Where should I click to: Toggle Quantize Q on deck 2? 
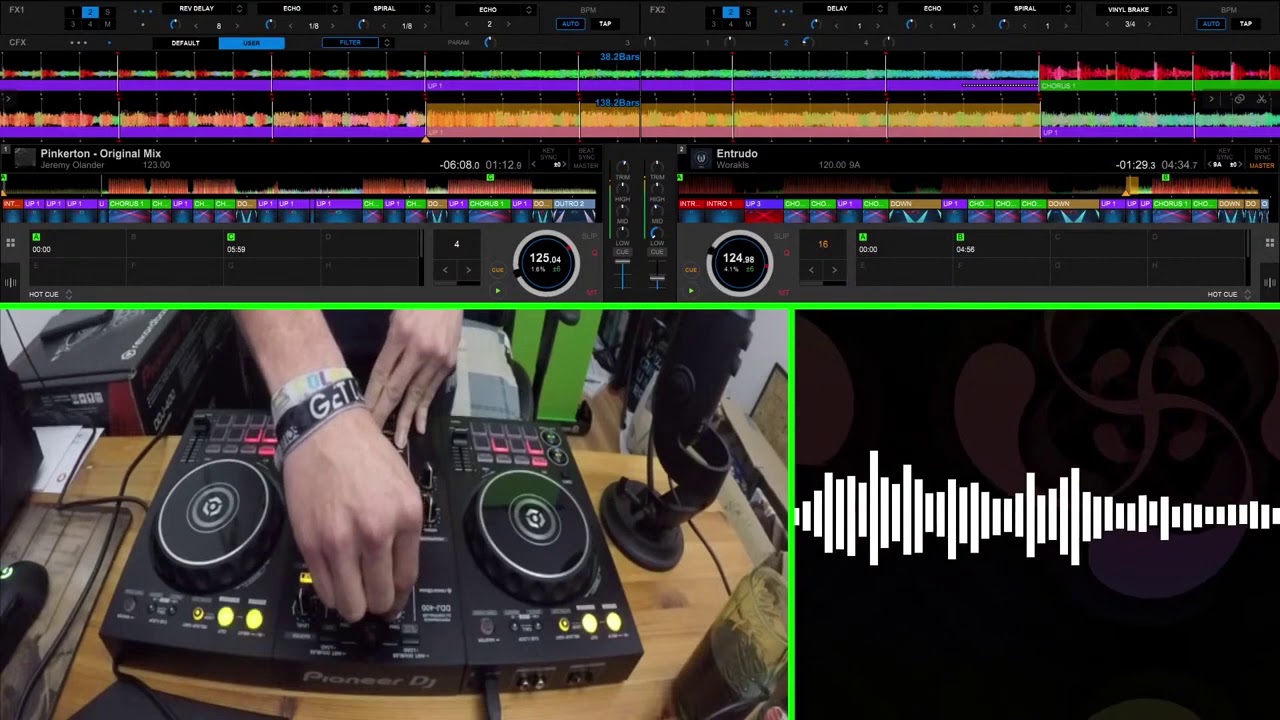coord(786,253)
